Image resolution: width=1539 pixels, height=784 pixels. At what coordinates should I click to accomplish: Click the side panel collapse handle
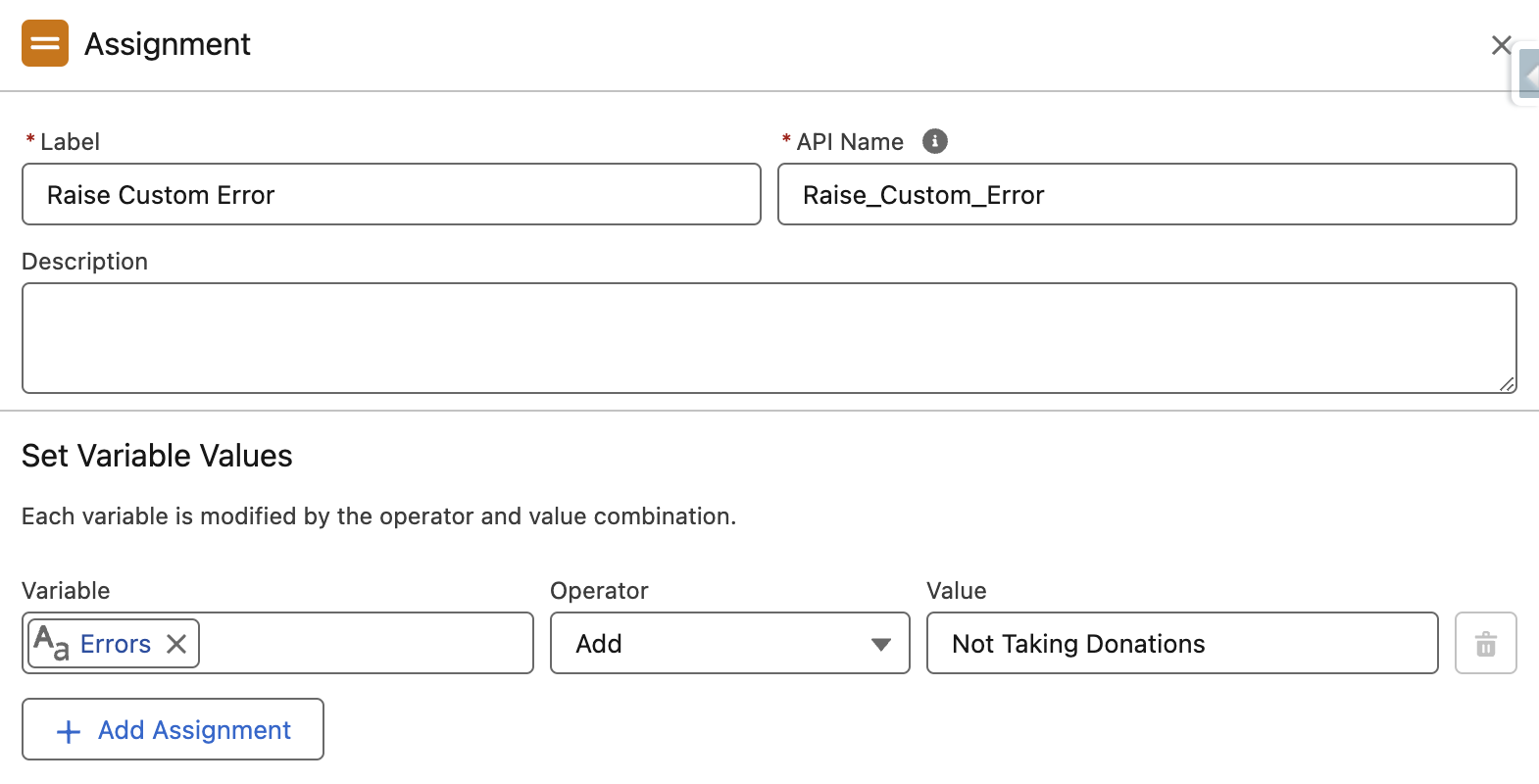(x=1528, y=75)
